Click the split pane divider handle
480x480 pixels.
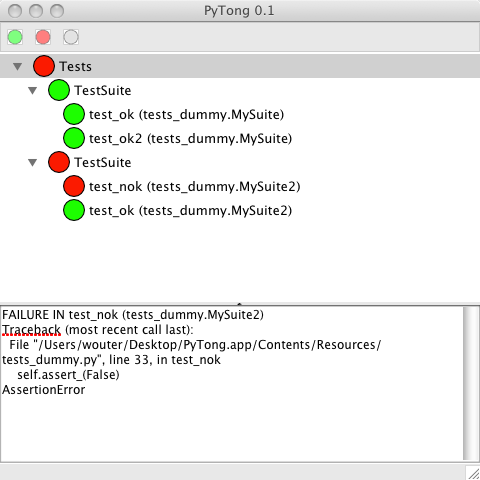click(239, 304)
